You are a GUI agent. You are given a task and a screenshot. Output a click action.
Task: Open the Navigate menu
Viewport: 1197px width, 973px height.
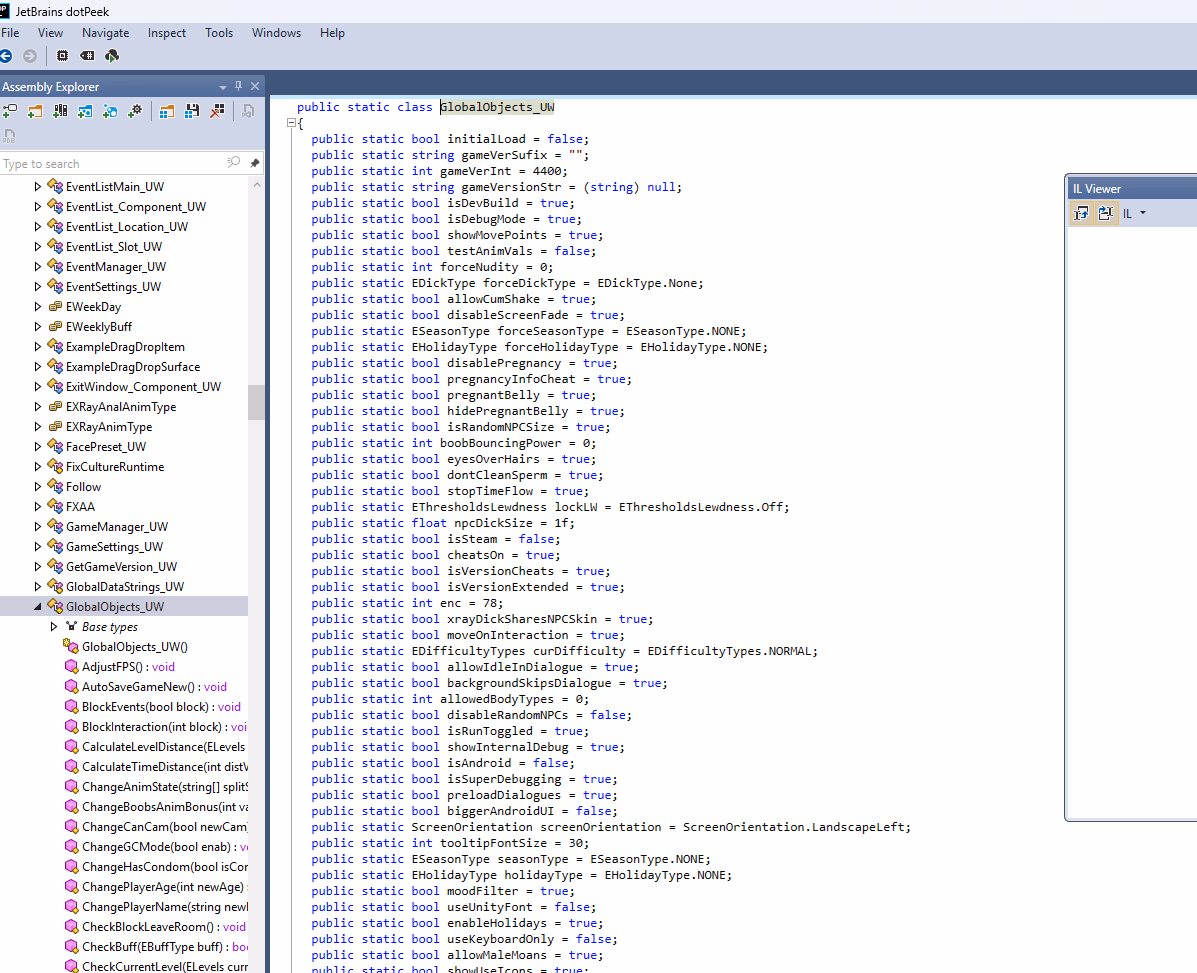click(105, 33)
